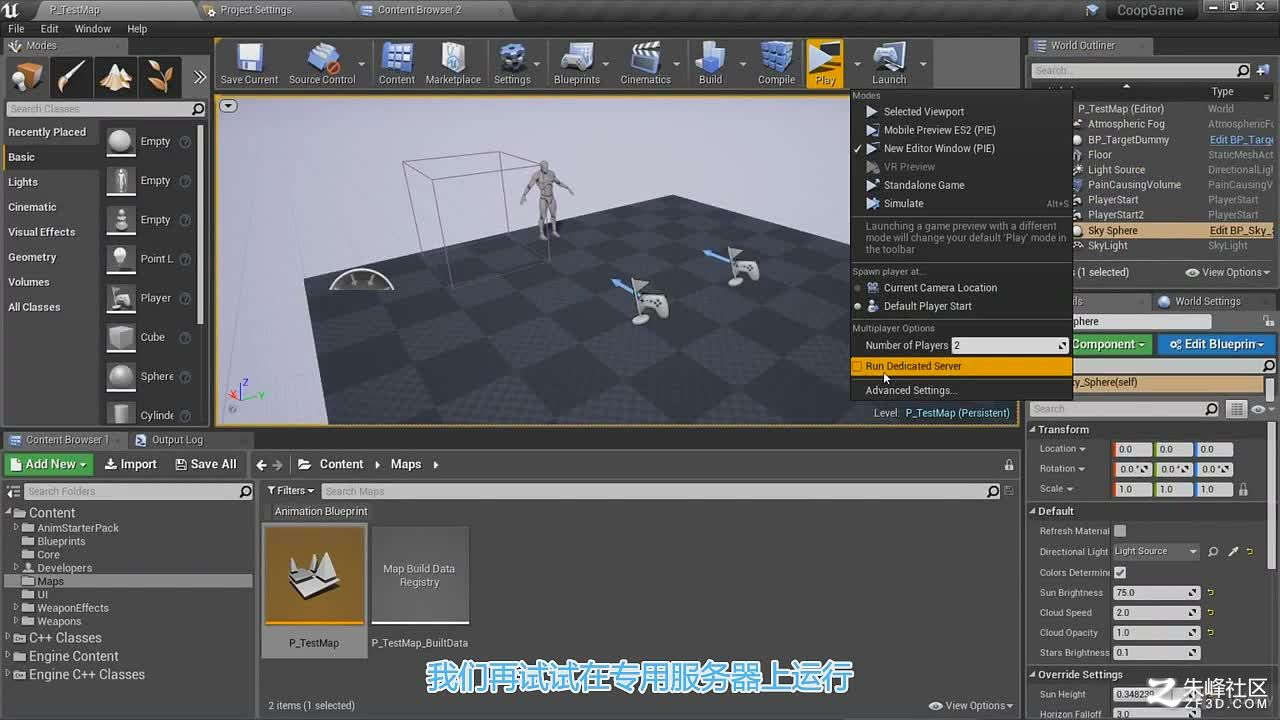
Task: Select the Paint mode brush icon
Action: (x=72, y=77)
